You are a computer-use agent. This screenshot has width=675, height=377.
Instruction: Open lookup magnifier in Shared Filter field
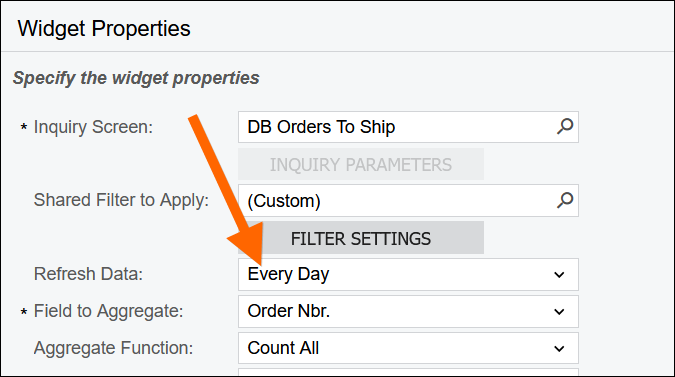pyautogui.click(x=565, y=200)
